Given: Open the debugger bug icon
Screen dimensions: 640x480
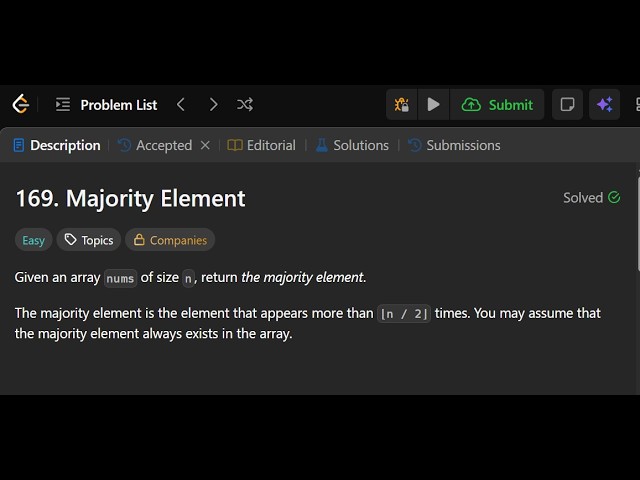Looking at the screenshot, I should pyautogui.click(x=402, y=104).
